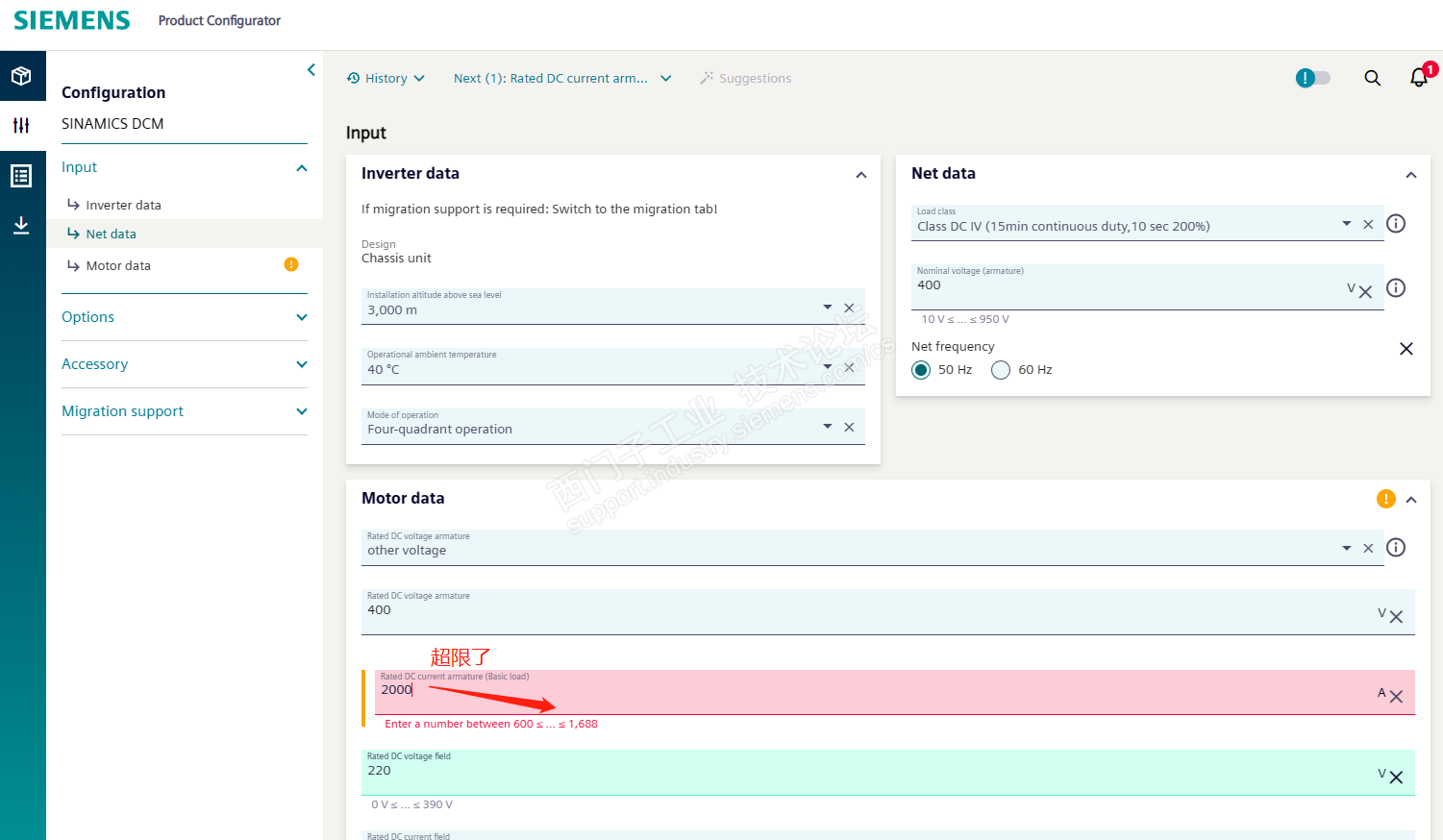Go to Motor data in navigation
The image size is (1443, 840).
click(118, 265)
